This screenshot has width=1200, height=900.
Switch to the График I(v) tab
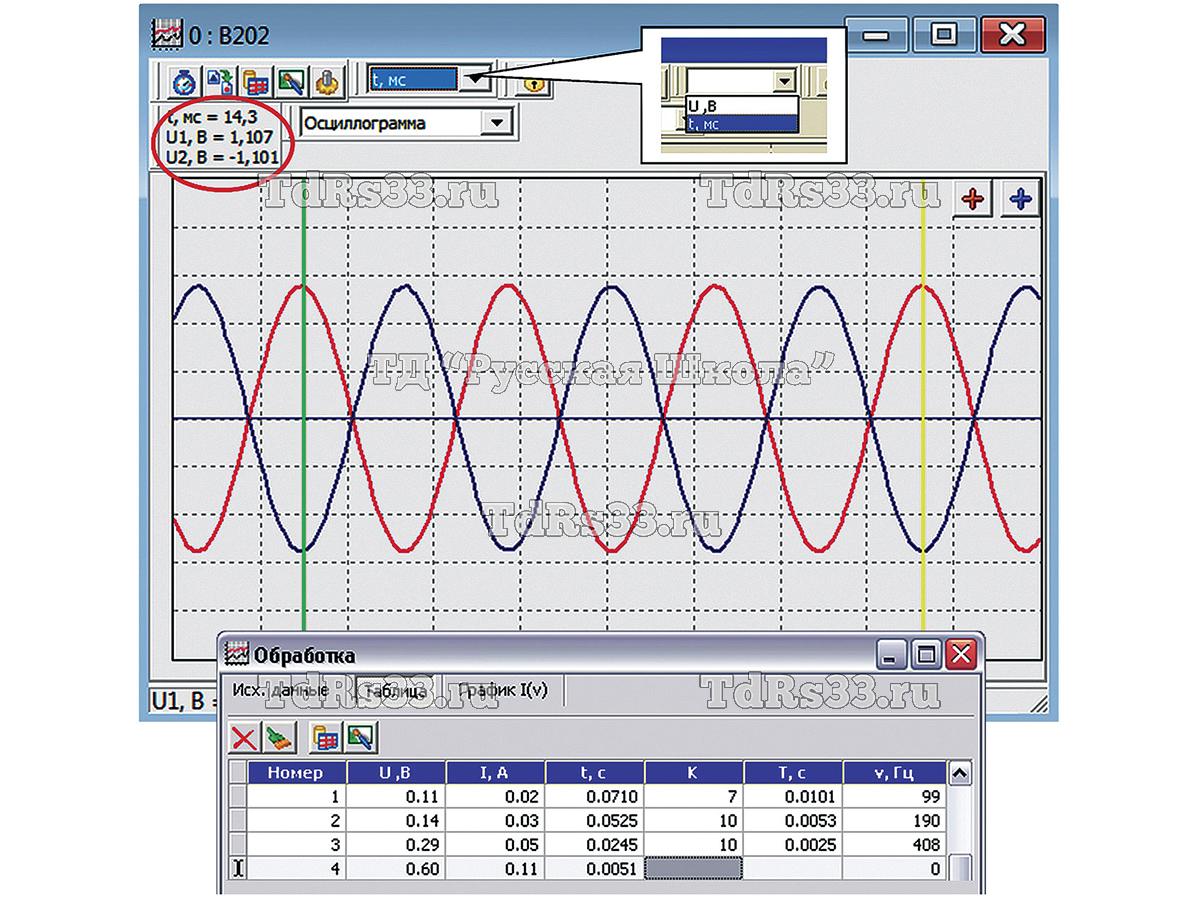pyautogui.click(x=503, y=691)
